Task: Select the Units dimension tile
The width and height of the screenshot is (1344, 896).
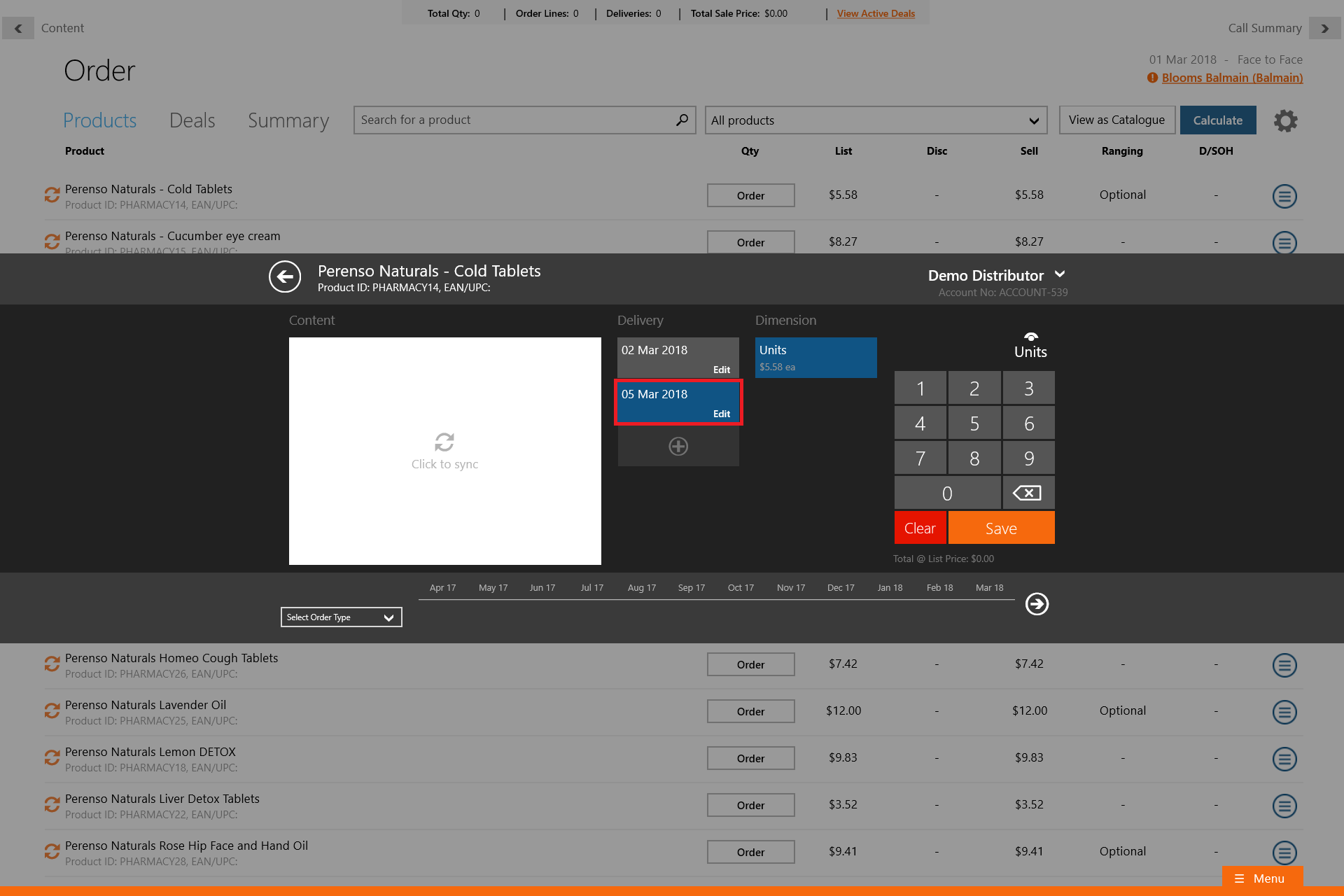Action: (815, 357)
